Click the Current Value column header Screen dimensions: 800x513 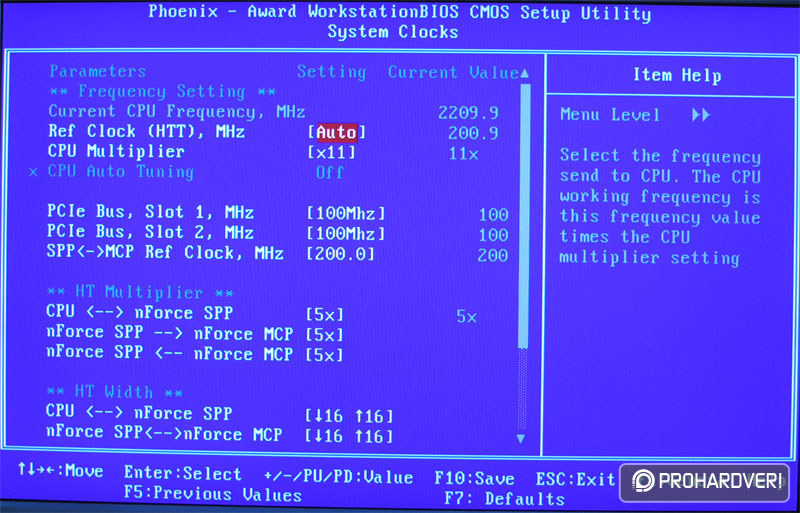click(453, 72)
